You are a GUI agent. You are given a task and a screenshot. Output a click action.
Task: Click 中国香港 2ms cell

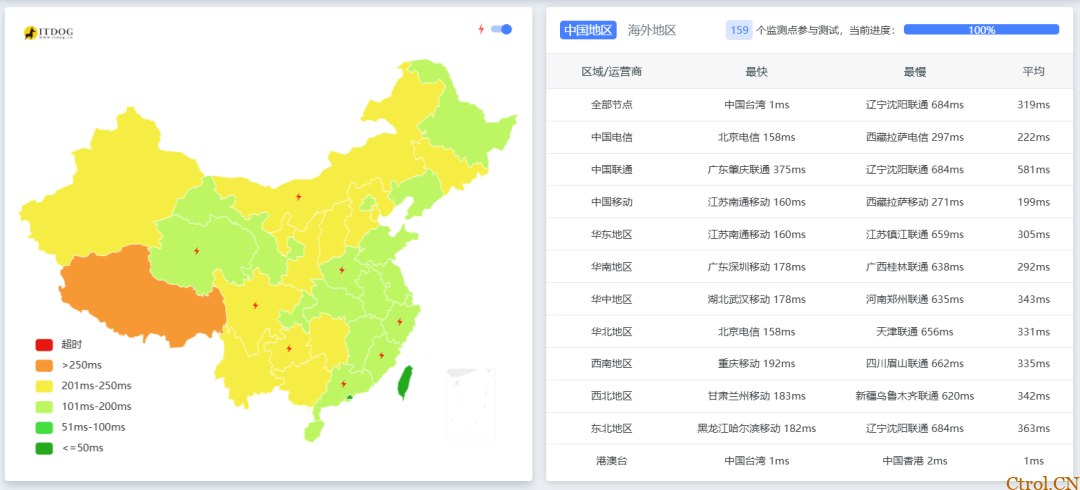point(915,461)
